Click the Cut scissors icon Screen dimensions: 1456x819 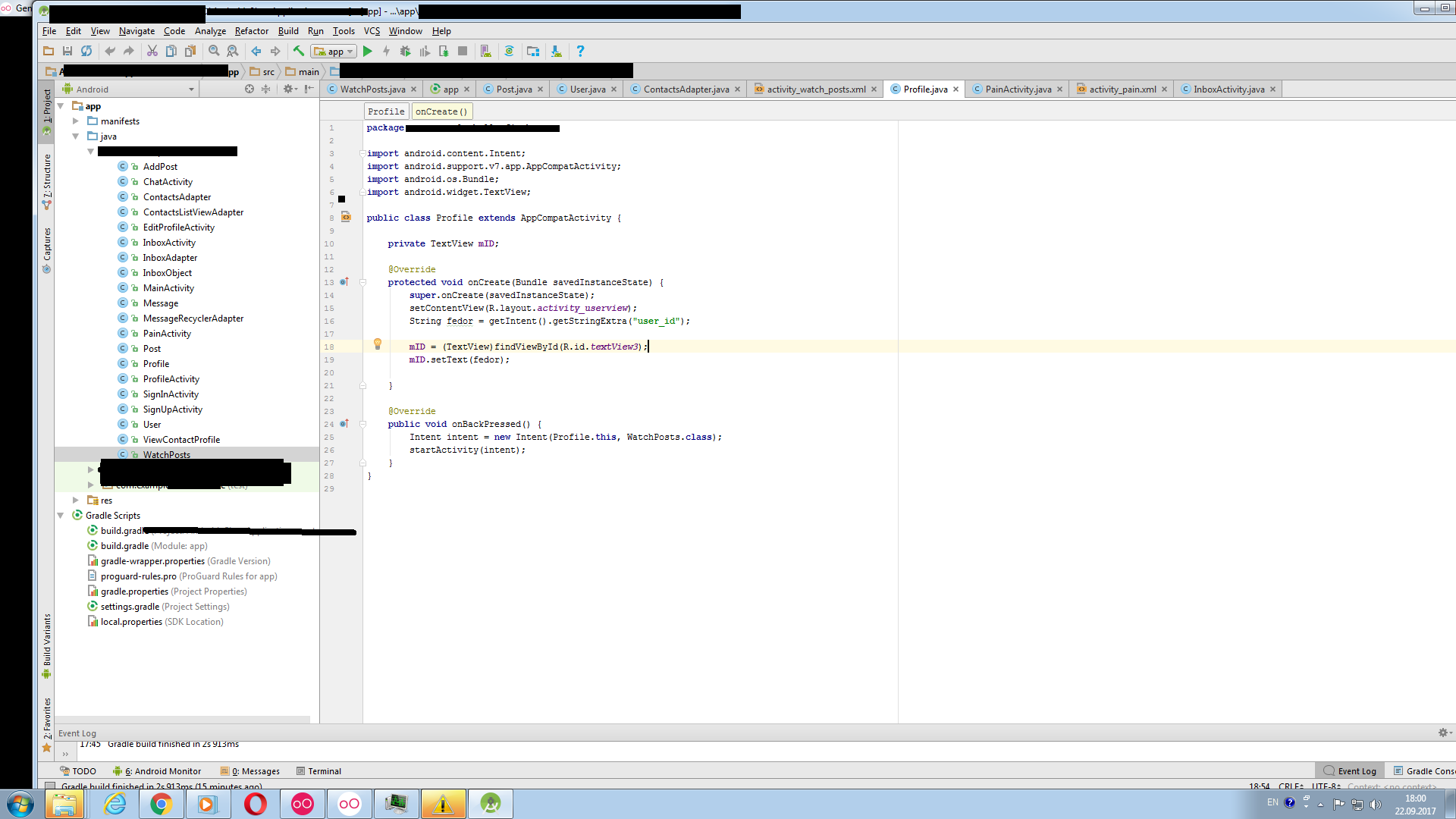click(x=152, y=51)
